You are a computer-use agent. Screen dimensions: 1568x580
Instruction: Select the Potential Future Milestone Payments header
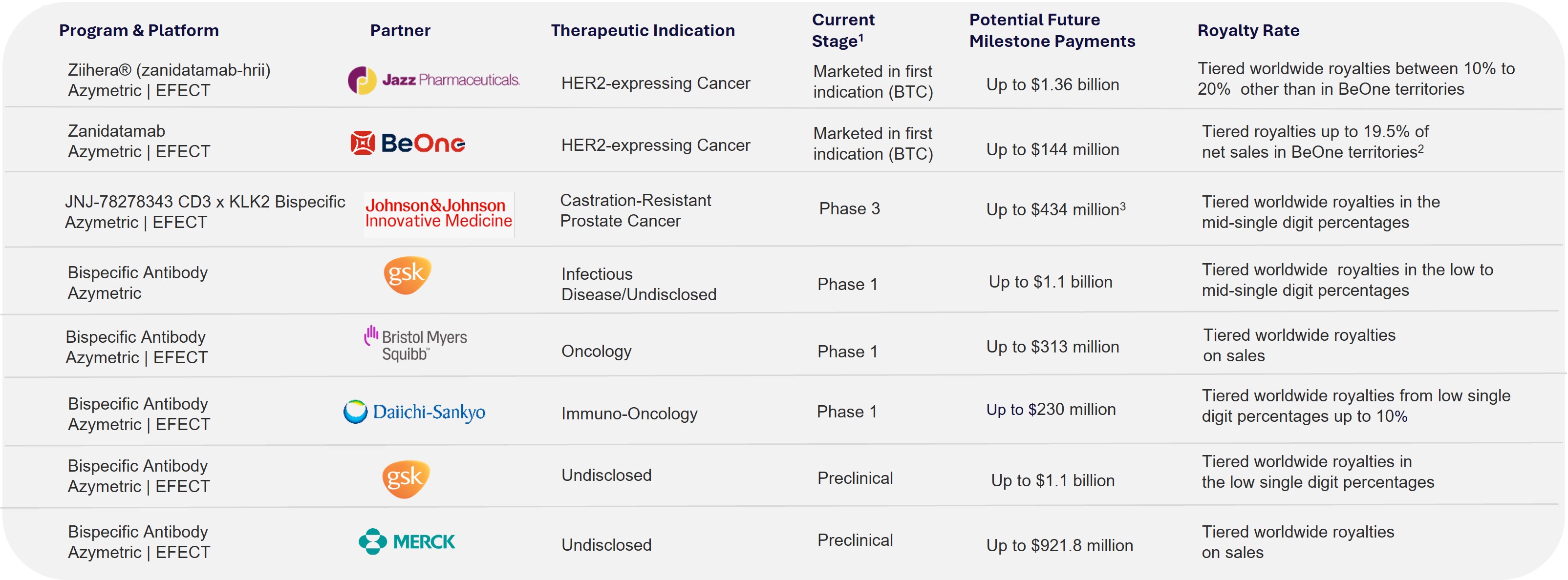click(1052, 30)
